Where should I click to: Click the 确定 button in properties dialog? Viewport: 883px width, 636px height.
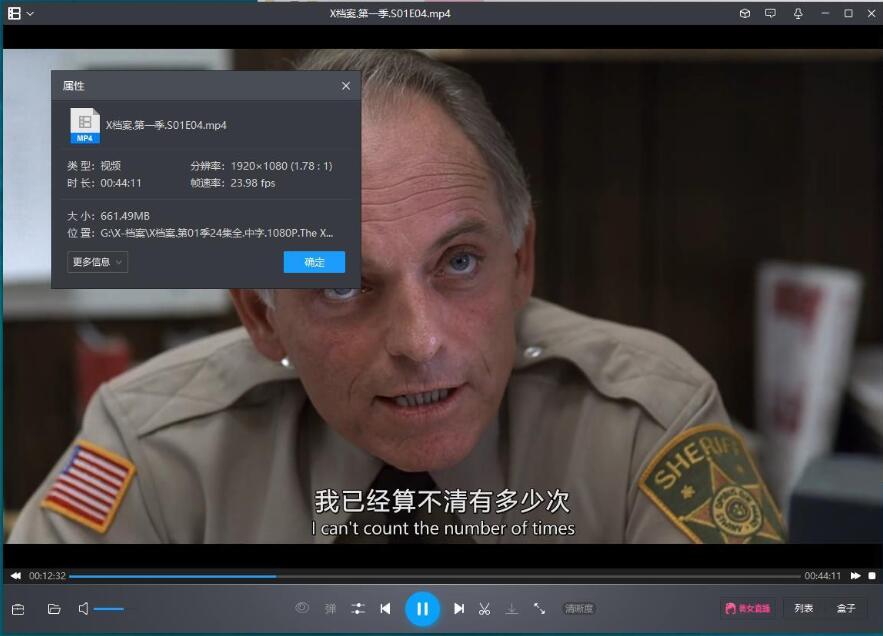pyautogui.click(x=314, y=262)
